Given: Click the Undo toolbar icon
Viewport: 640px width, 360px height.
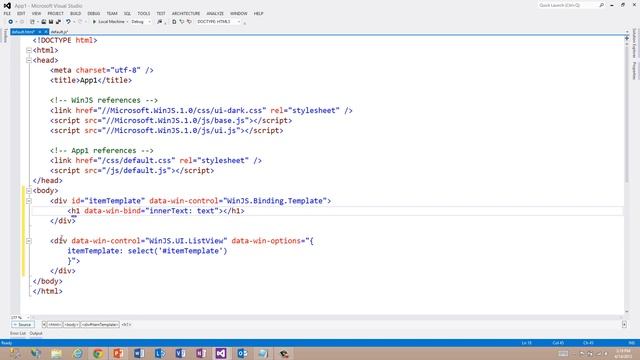Looking at the screenshot, I should pyautogui.click(x=68, y=22).
